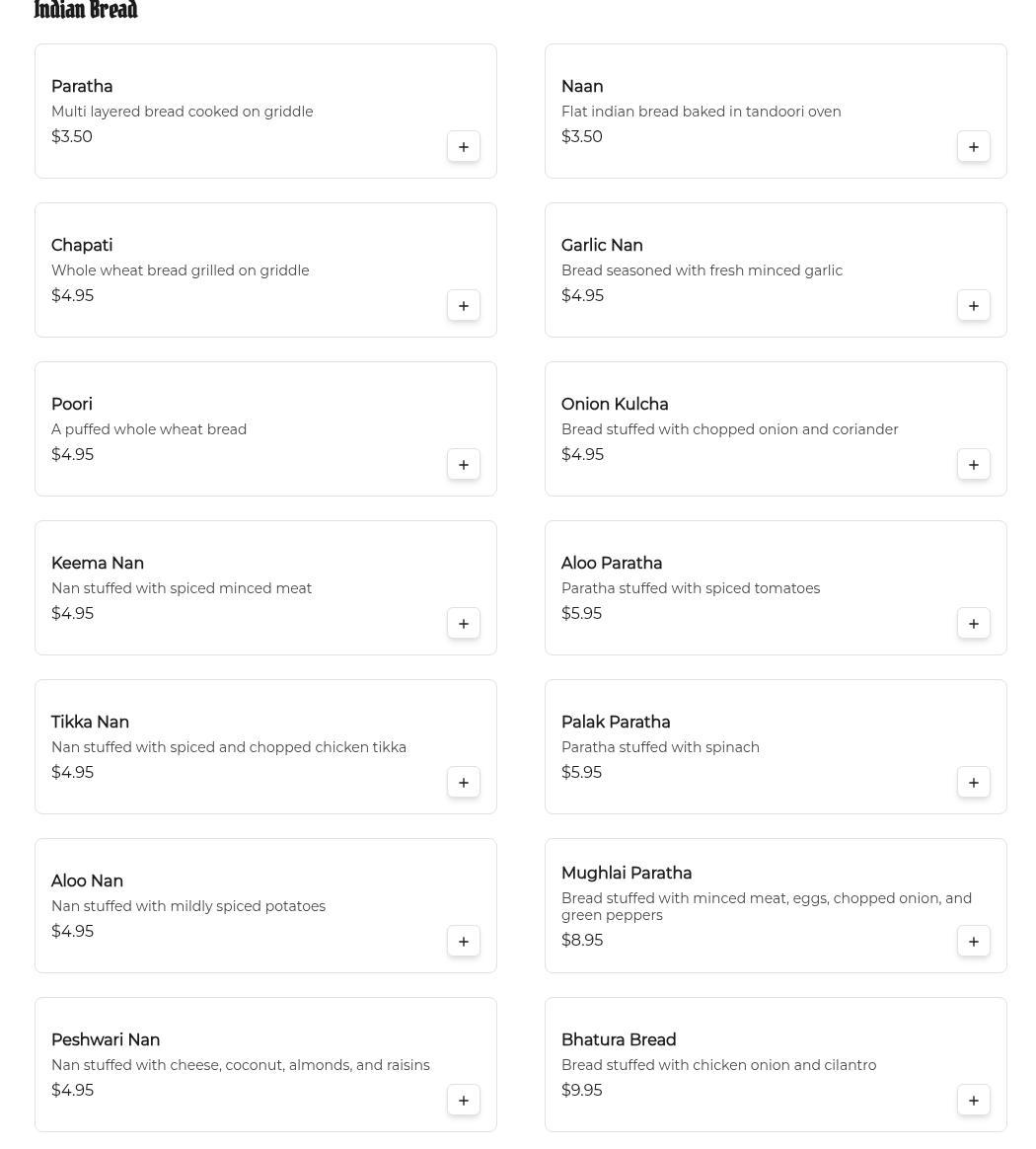Click the Indian Bread section heading
The image size is (1036, 1149).
tap(86, 11)
